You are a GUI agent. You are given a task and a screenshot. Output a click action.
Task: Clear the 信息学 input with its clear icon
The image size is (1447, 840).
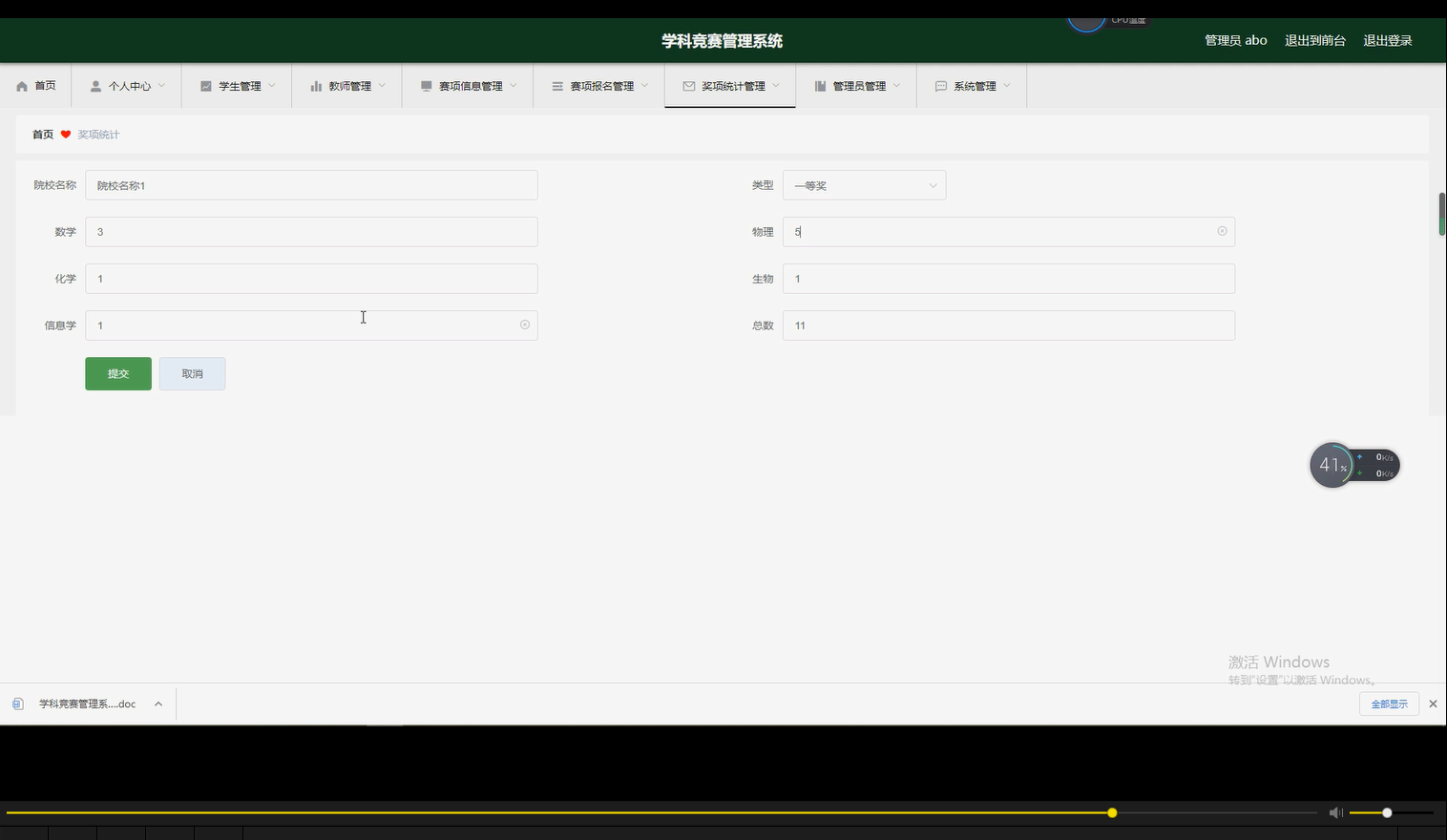524,325
